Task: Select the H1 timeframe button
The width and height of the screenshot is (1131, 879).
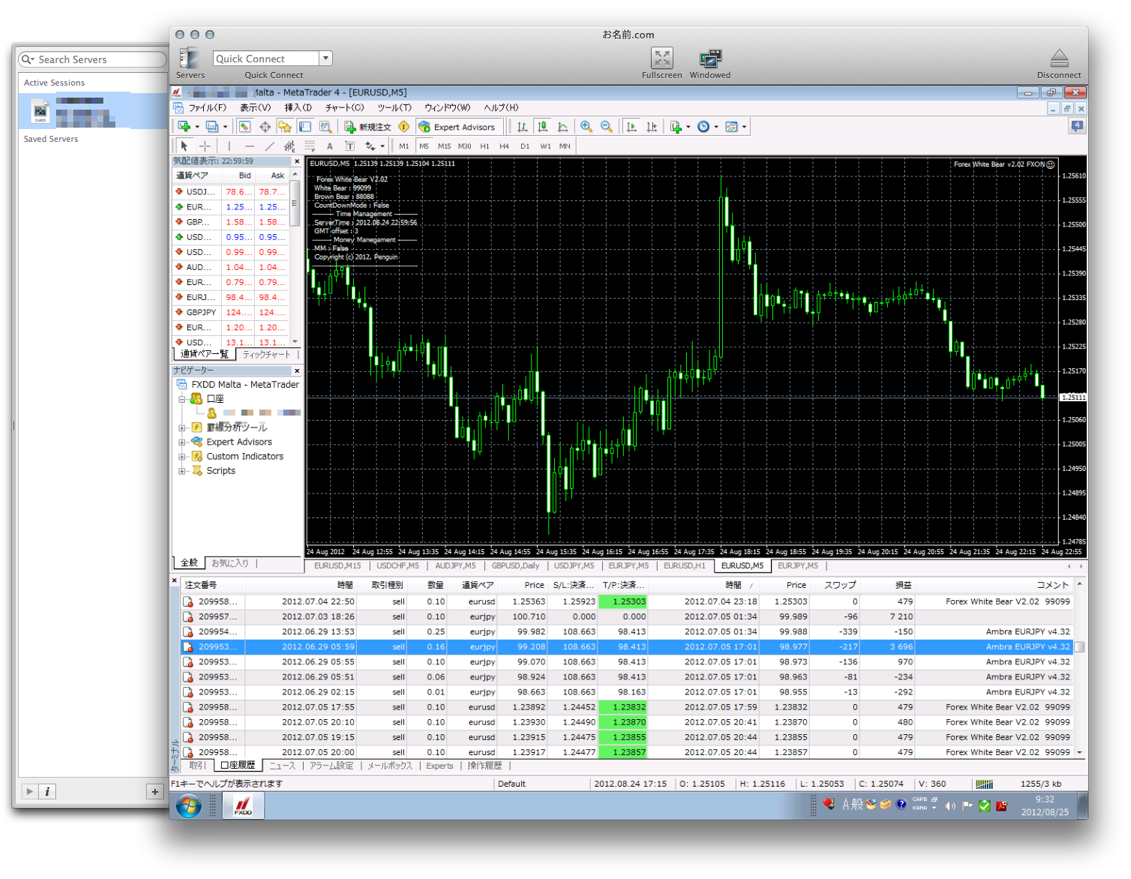Action: pos(485,146)
